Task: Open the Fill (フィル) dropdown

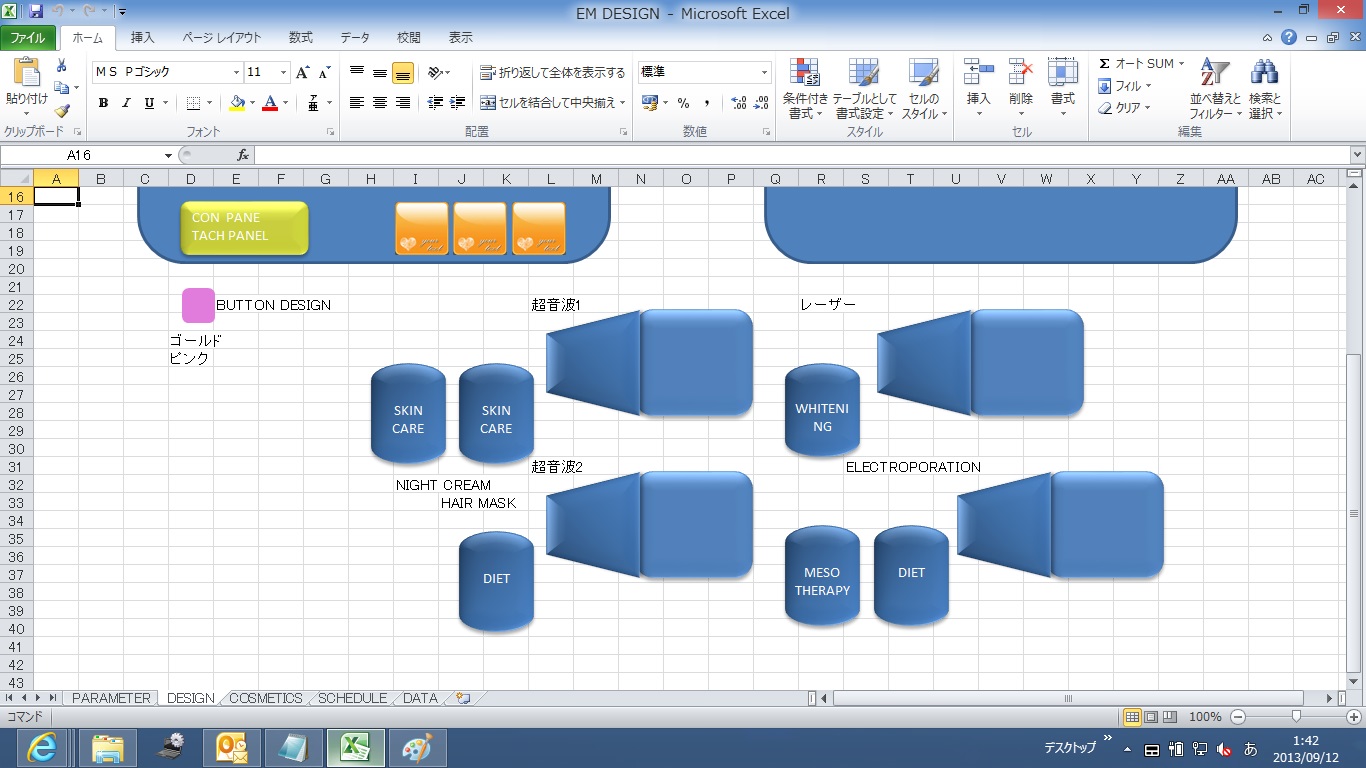Action: click(1125, 86)
